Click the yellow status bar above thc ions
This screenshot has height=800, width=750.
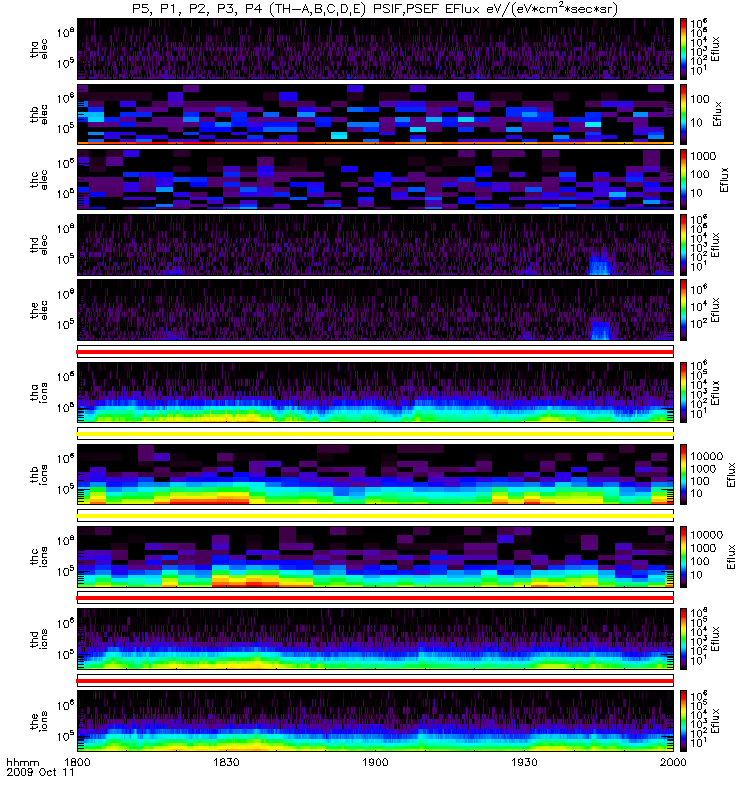tap(375, 516)
